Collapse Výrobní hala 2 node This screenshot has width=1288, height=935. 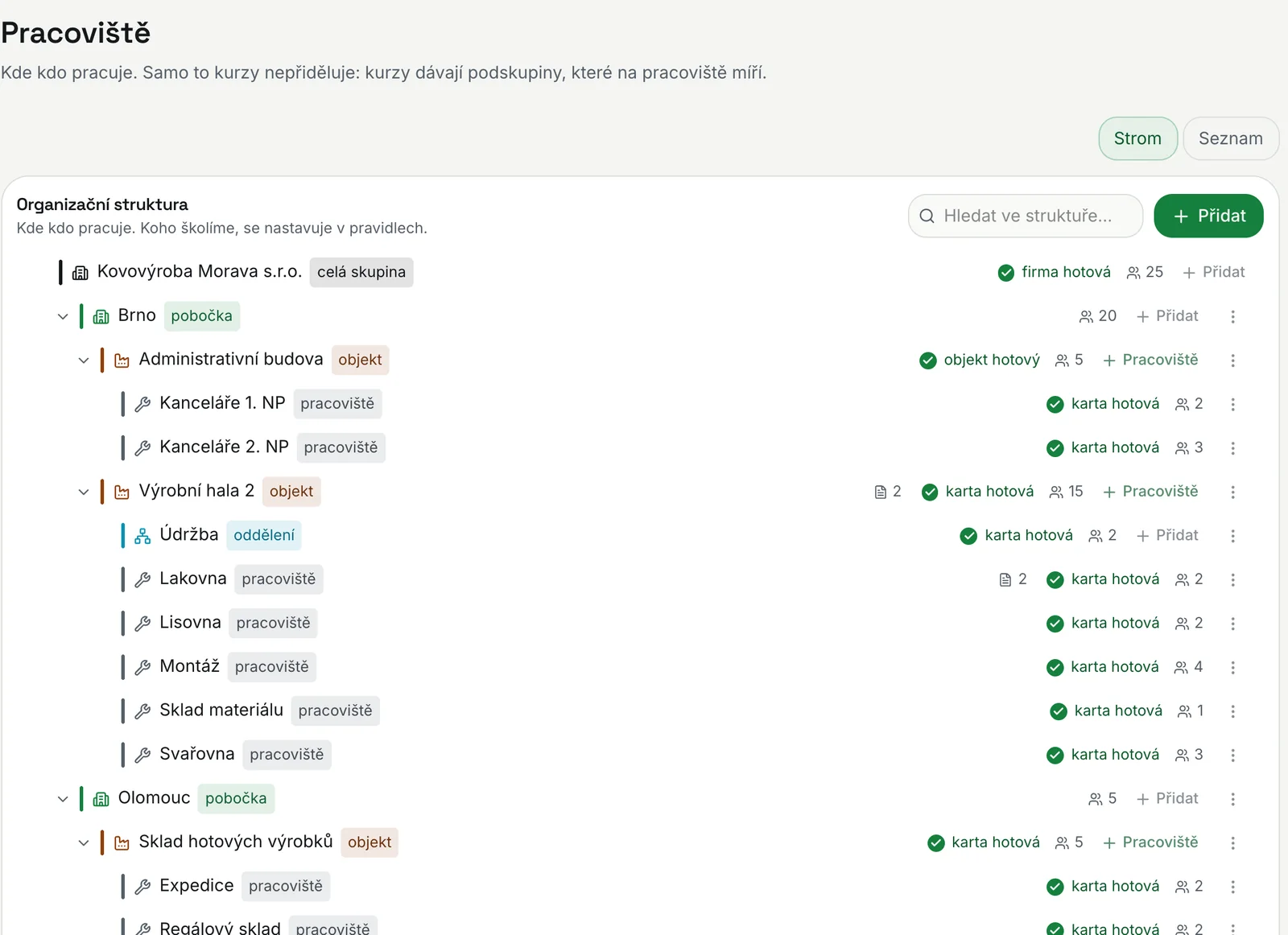[x=84, y=492]
